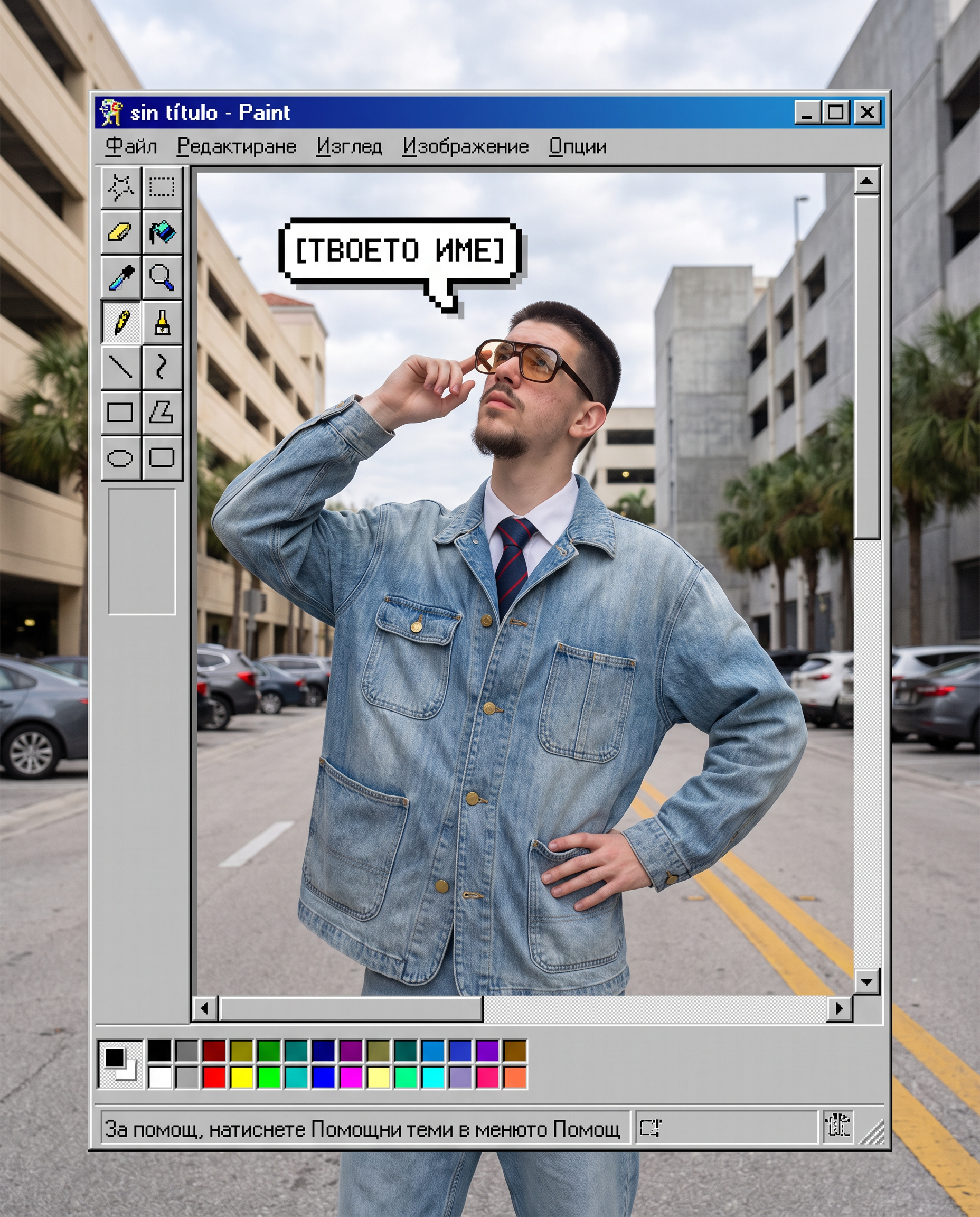Click the empty tool options box

pos(142,552)
